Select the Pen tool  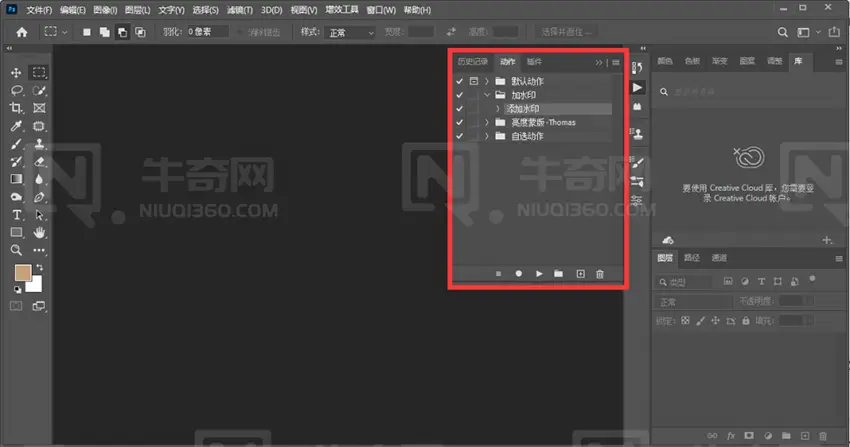[x=39, y=197]
